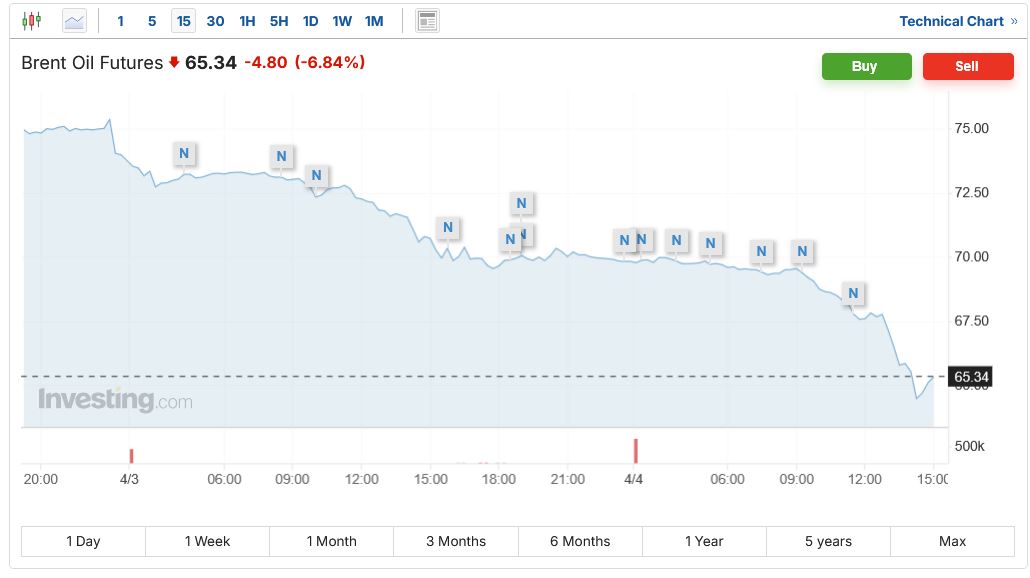Select the 1W interval option

(342, 20)
